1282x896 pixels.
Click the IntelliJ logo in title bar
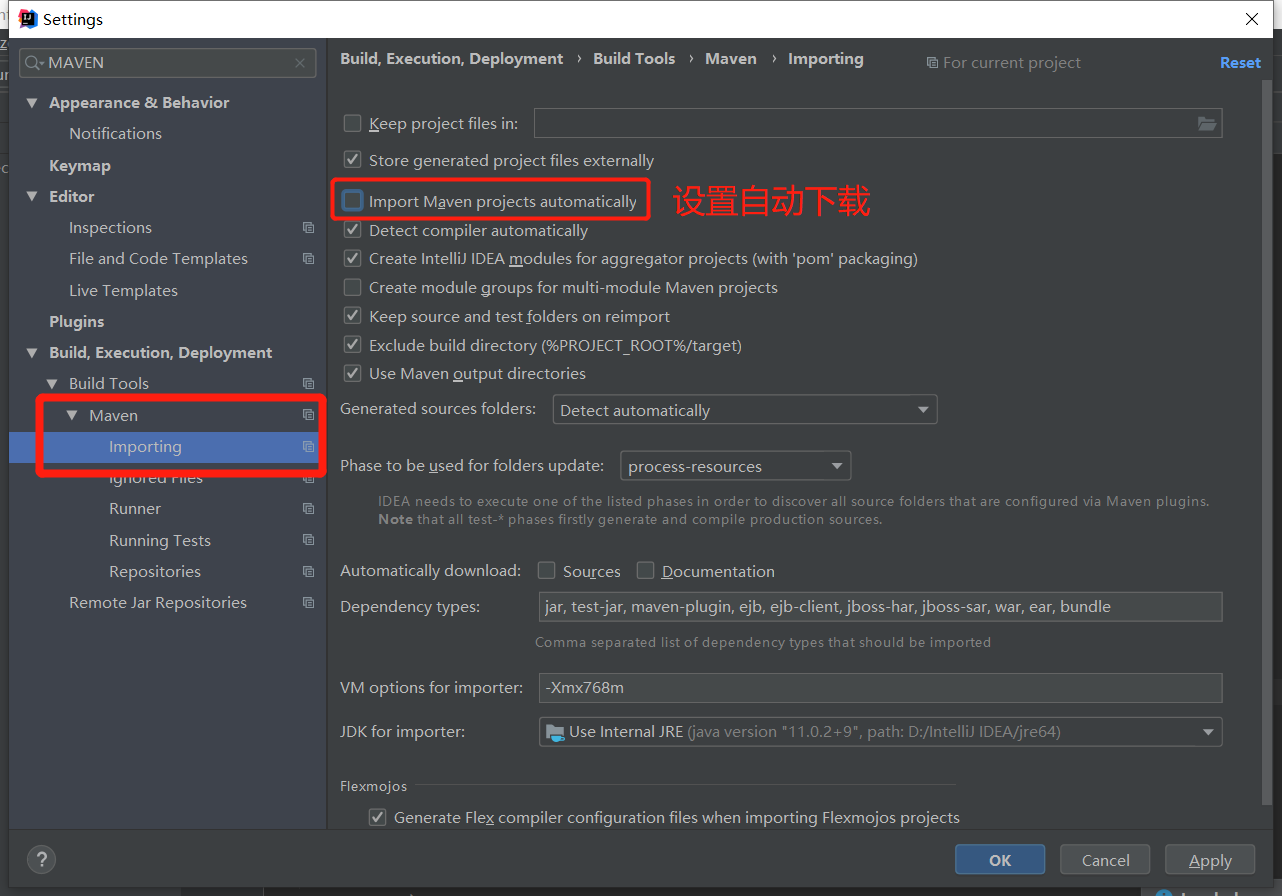pyautogui.click(x=28, y=19)
